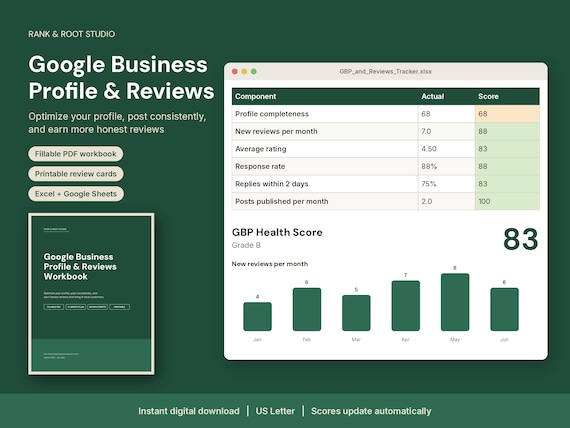Select the 'Average rating' row label
This screenshot has height=428, width=570.
point(261,149)
